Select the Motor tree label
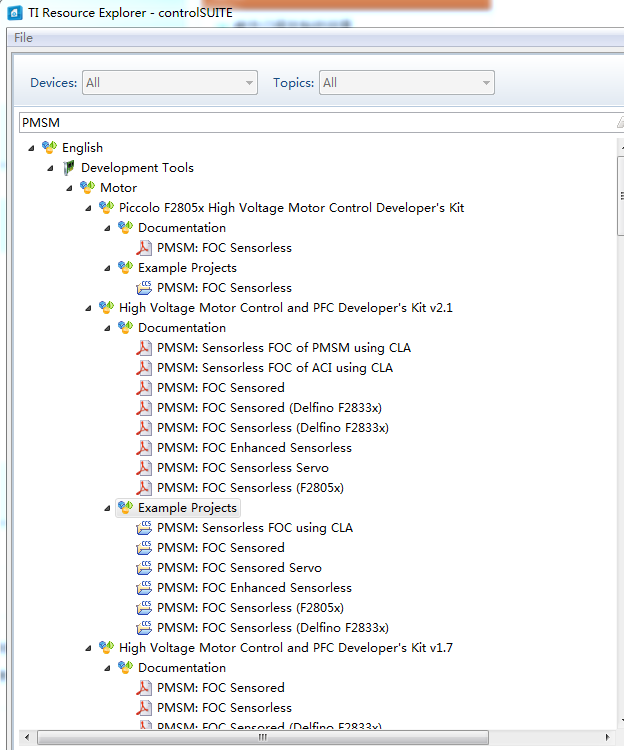Screen dimensions: 624x750 pyautogui.click(x=119, y=188)
